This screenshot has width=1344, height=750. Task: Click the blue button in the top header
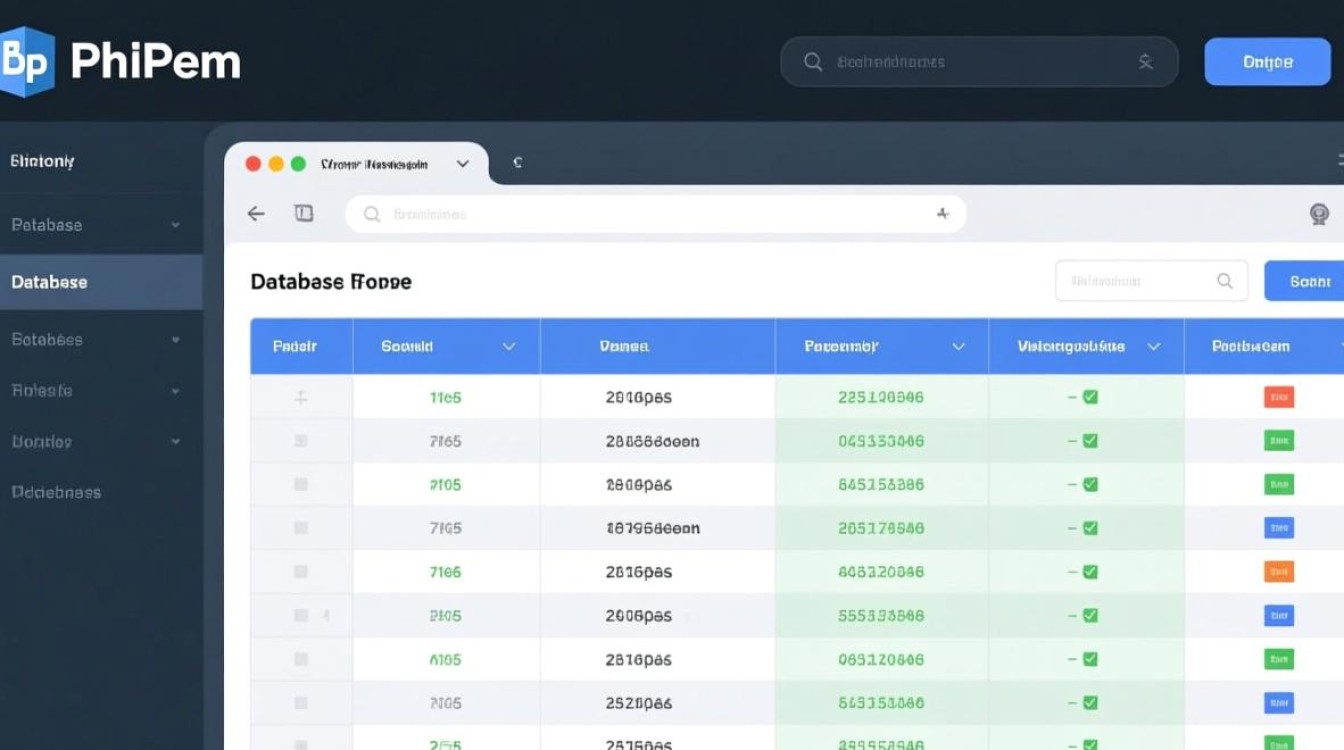pyautogui.click(x=1267, y=62)
